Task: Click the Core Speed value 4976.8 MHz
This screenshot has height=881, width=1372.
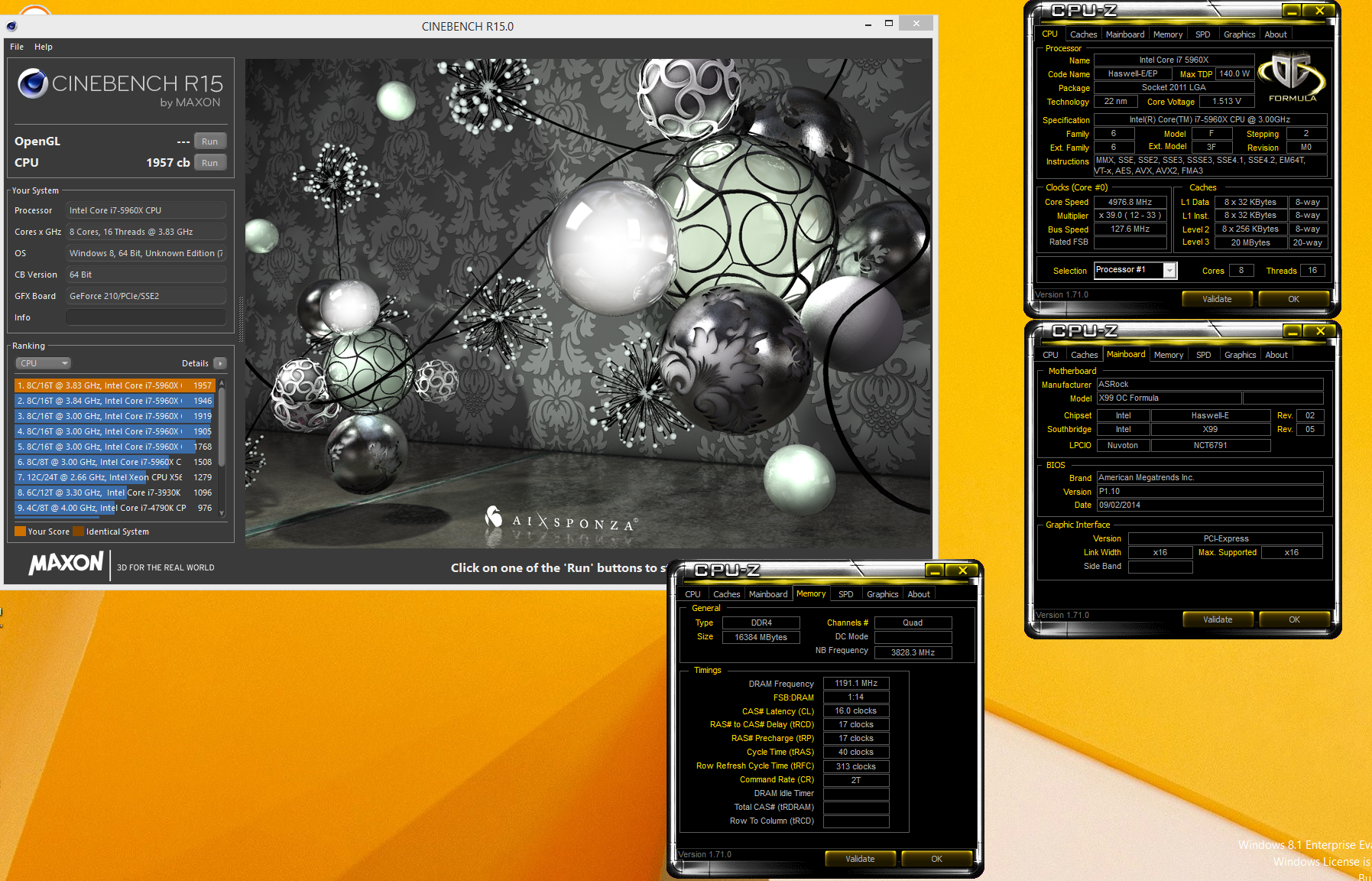Action: (1130, 202)
